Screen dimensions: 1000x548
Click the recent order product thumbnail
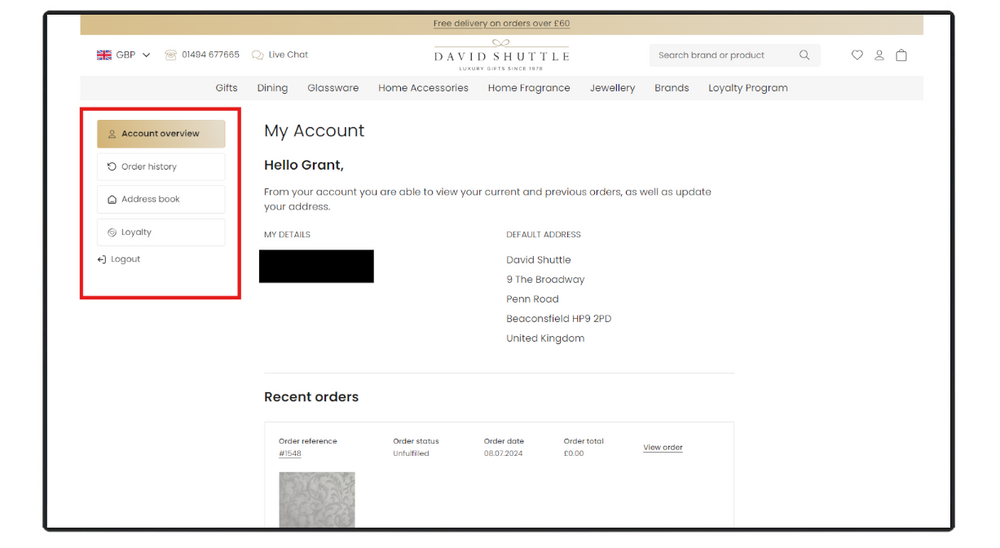point(316,498)
